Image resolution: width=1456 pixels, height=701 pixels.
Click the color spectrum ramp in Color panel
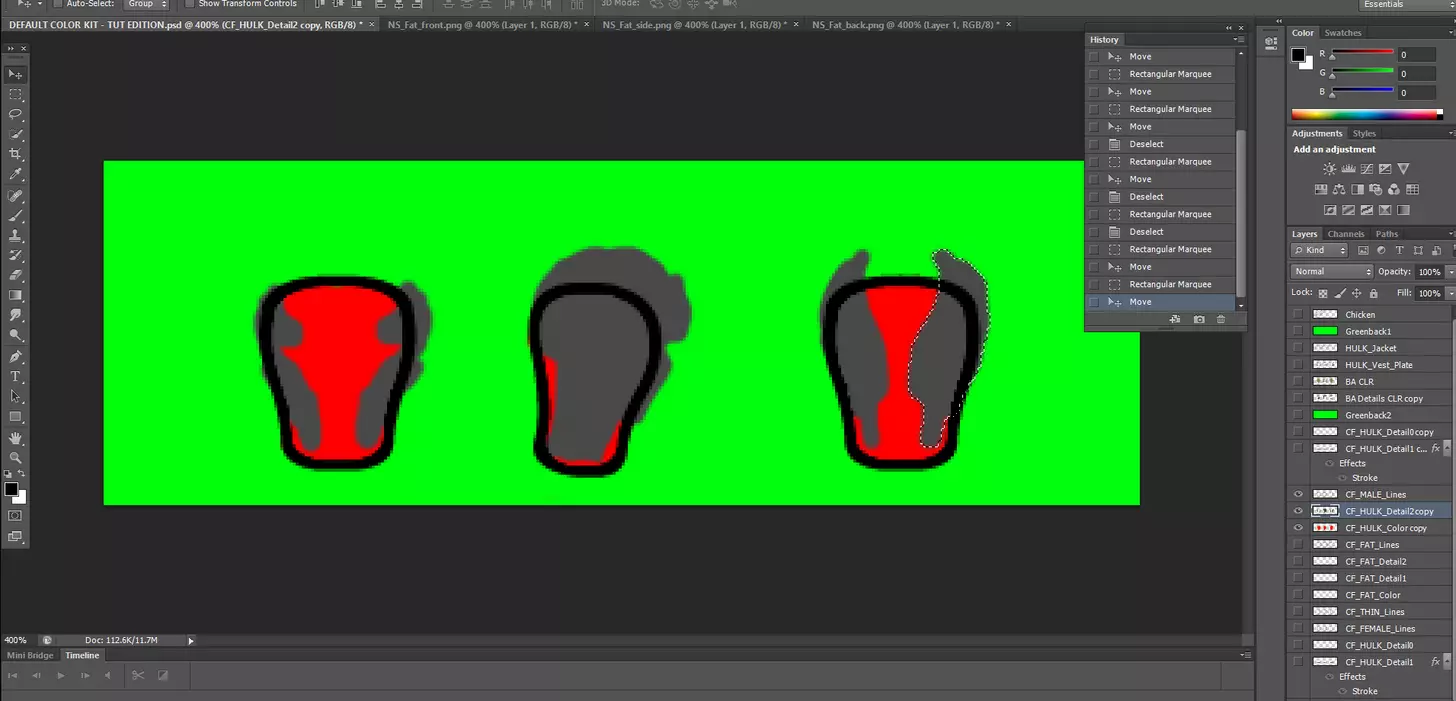tap(1367, 115)
